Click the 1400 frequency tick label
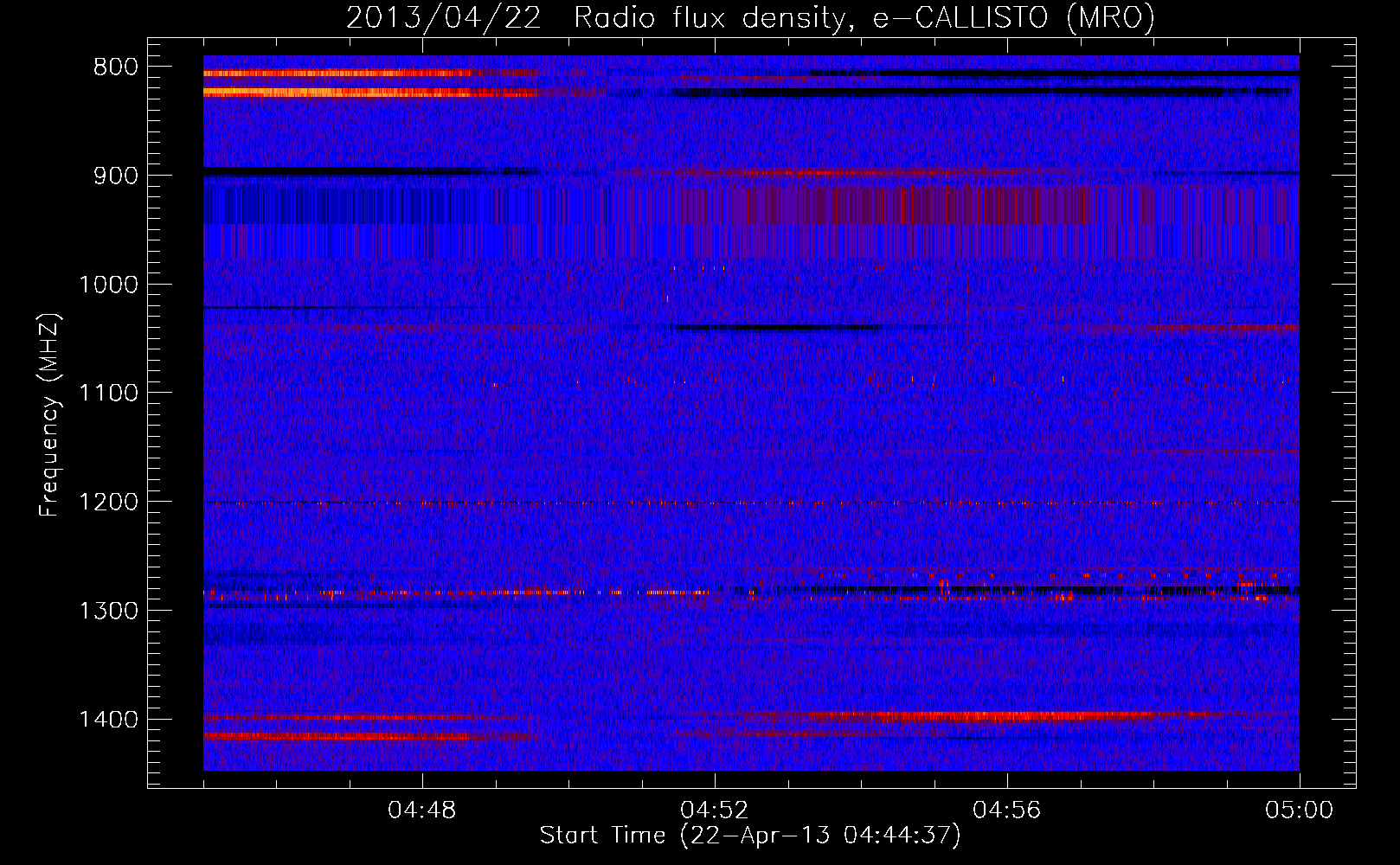The width and height of the screenshot is (1400, 865). (108, 720)
